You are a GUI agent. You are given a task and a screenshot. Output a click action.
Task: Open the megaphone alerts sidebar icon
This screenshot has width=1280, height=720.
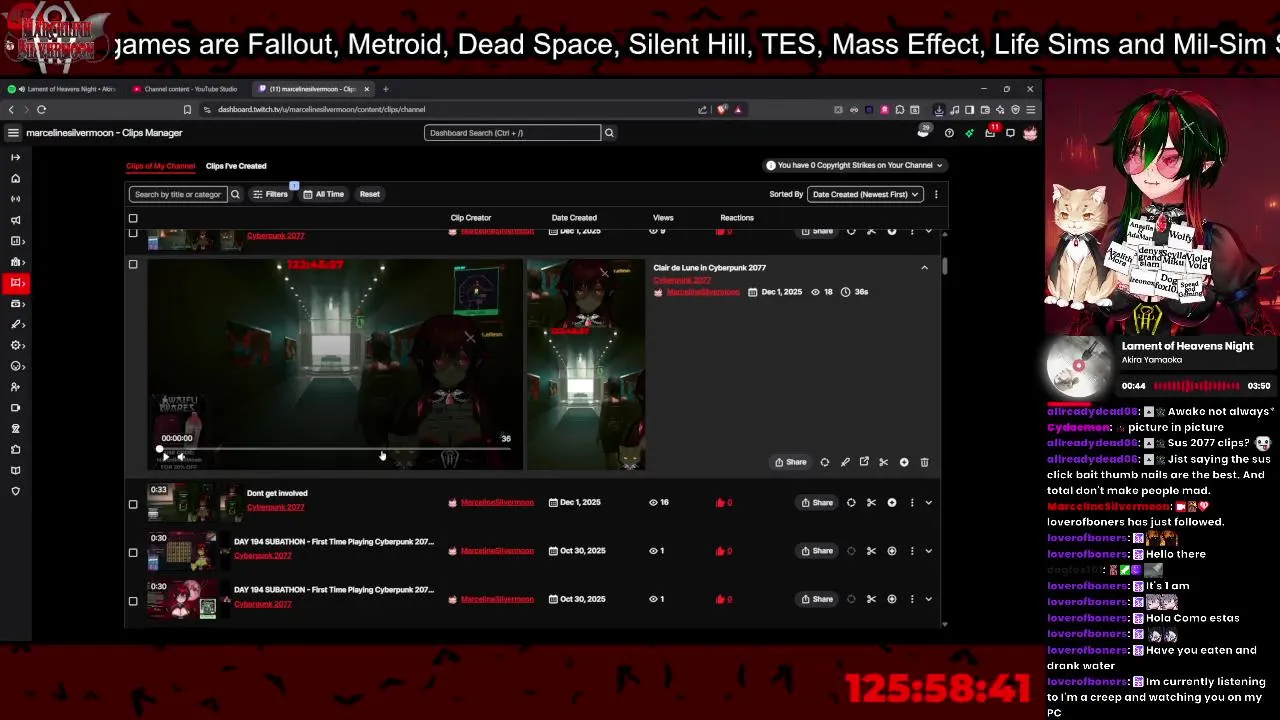click(x=15, y=220)
